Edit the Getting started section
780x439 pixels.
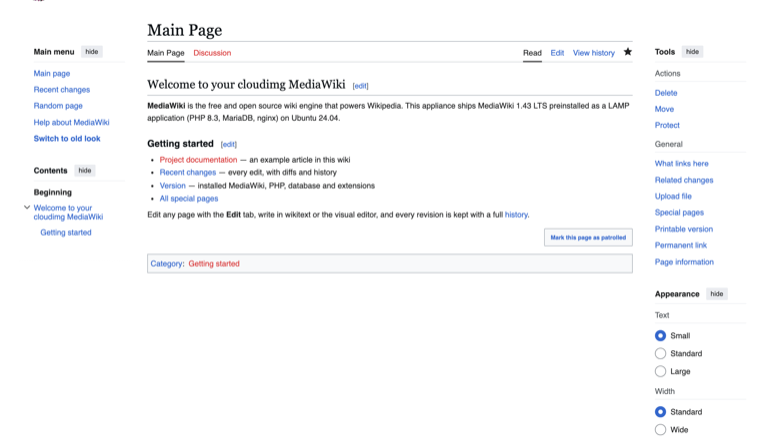(x=229, y=144)
